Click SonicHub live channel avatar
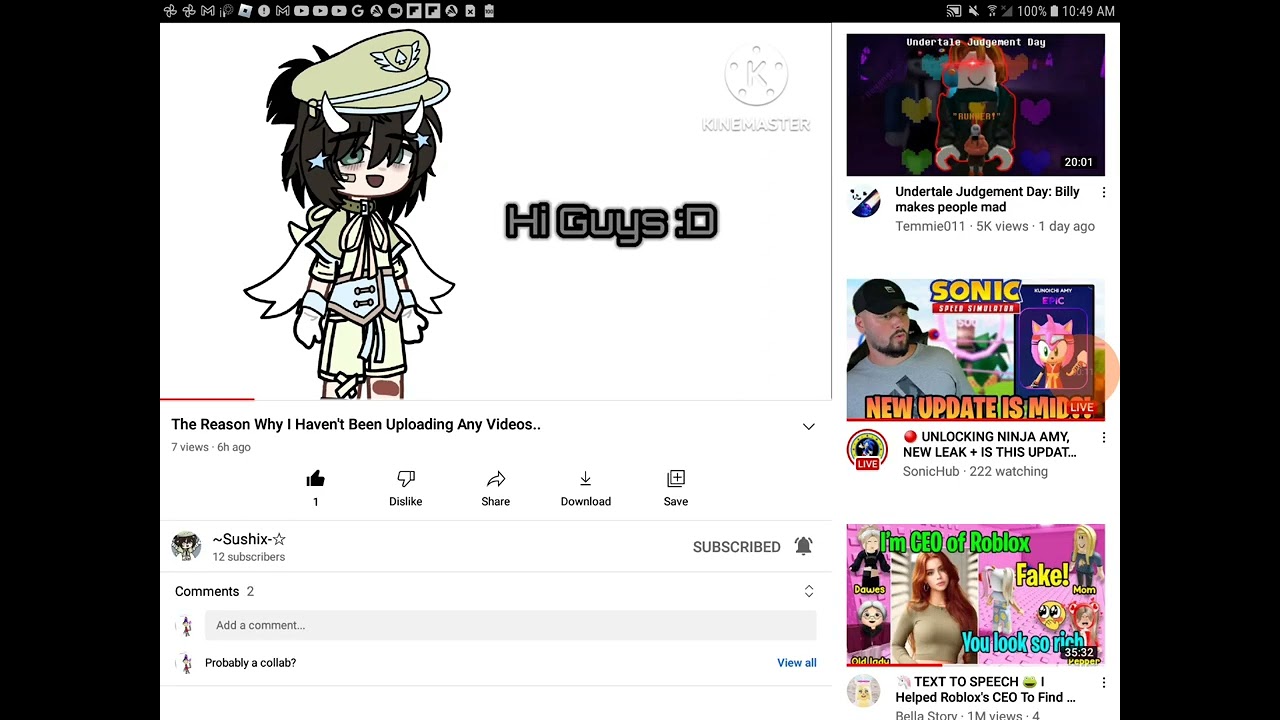This screenshot has width=1280, height=720. click(867, 450)
